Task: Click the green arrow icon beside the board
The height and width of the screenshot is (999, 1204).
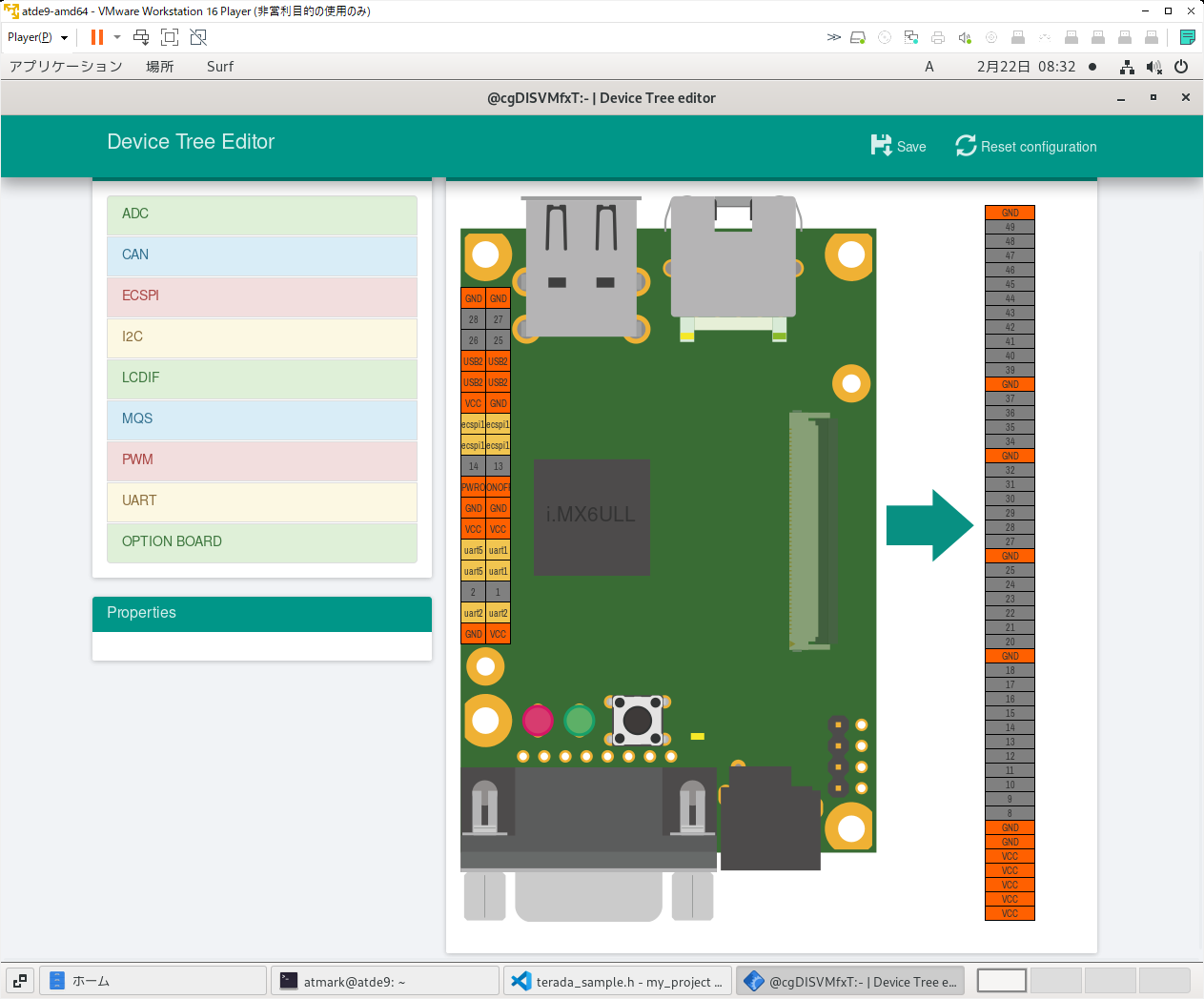Action: (x=929, y=523)
